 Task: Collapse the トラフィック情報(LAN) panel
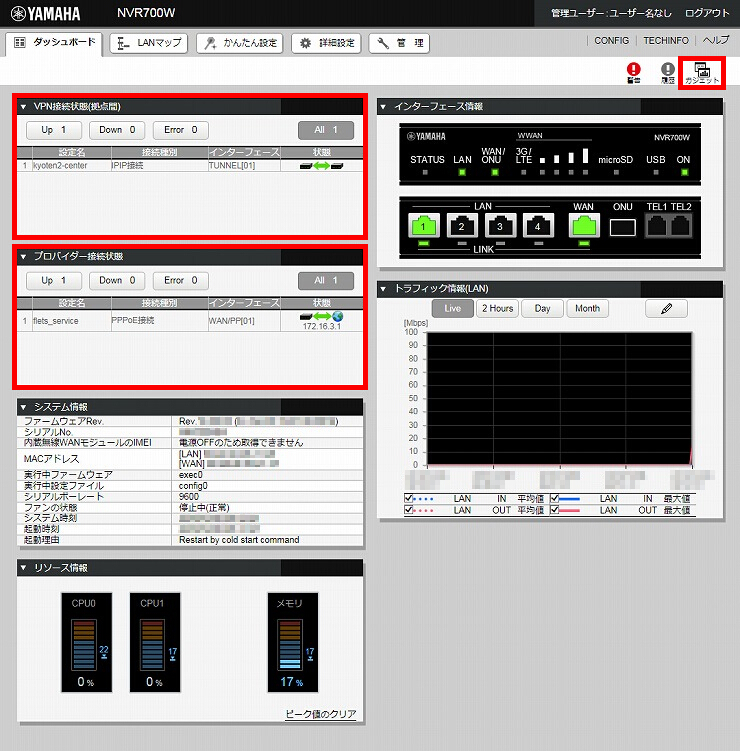pos(383,289)
